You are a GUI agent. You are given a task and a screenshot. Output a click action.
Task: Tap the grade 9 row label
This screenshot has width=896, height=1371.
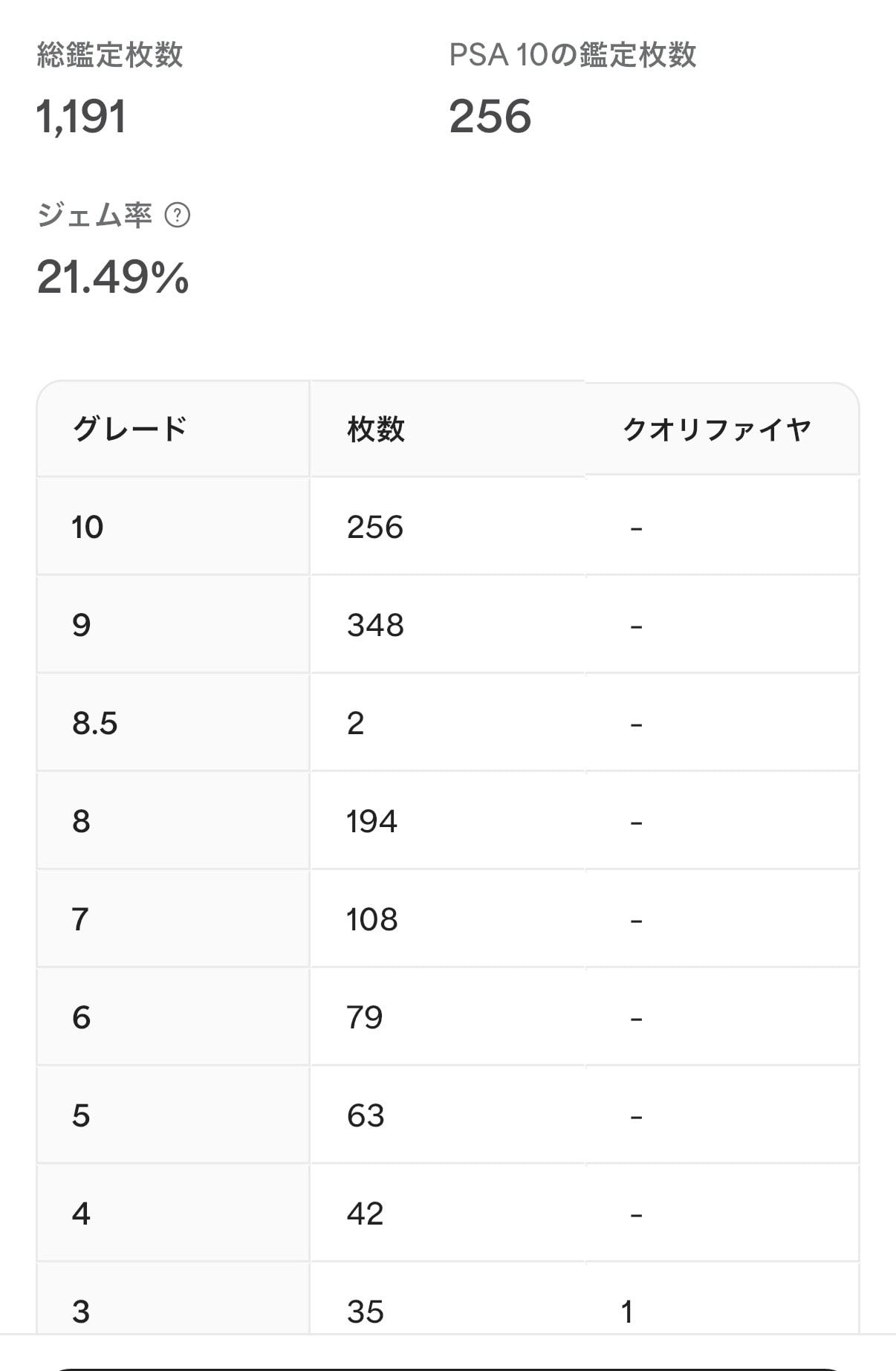coord(81,626)
